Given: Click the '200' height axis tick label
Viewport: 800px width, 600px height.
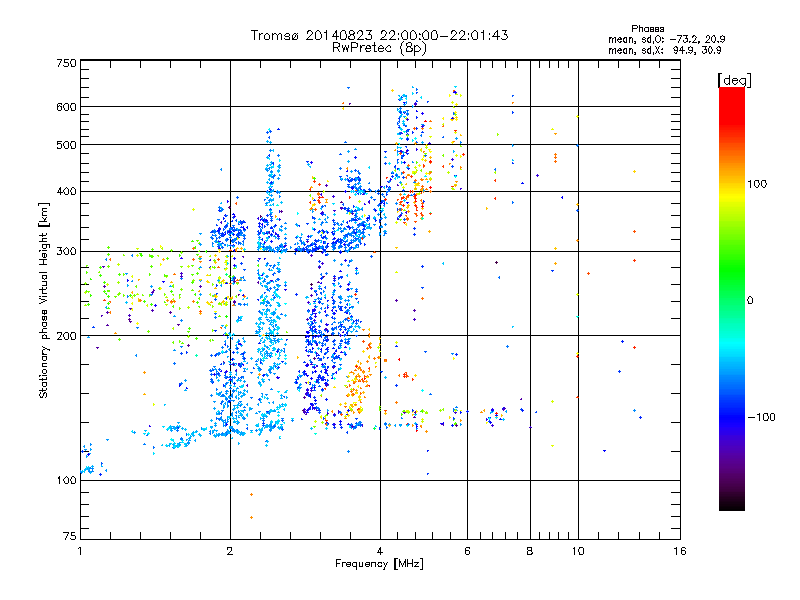Looking at the screenshot, I should (x=67, y=336).
